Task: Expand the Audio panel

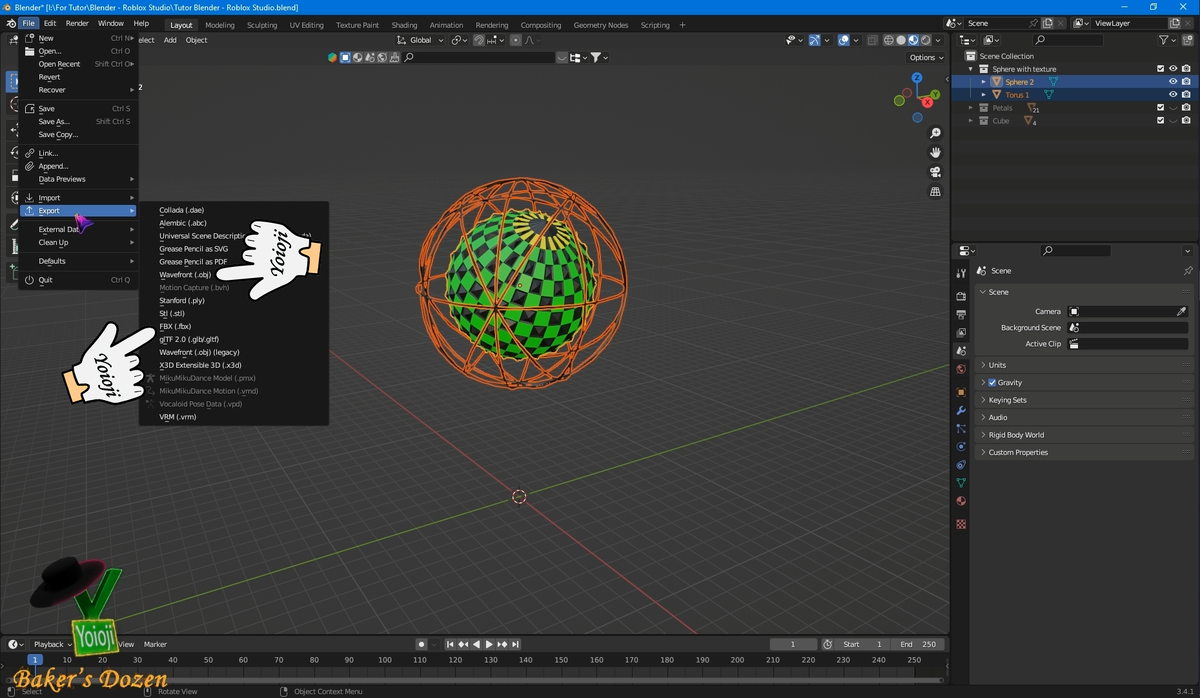Action: [x=1084, y=417]
